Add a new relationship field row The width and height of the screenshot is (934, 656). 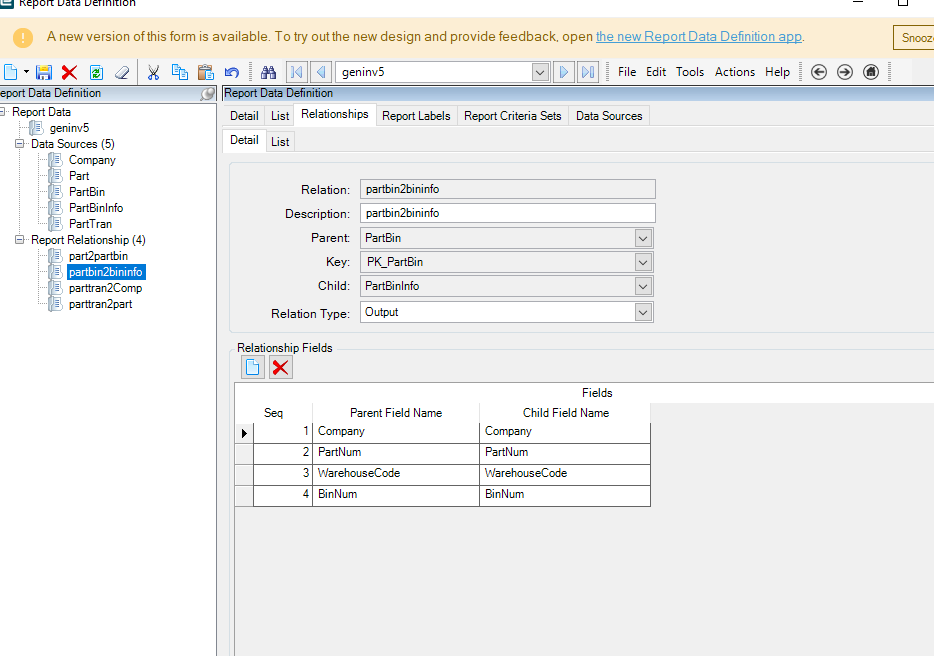pyautogui.click(x=253, y=367)
